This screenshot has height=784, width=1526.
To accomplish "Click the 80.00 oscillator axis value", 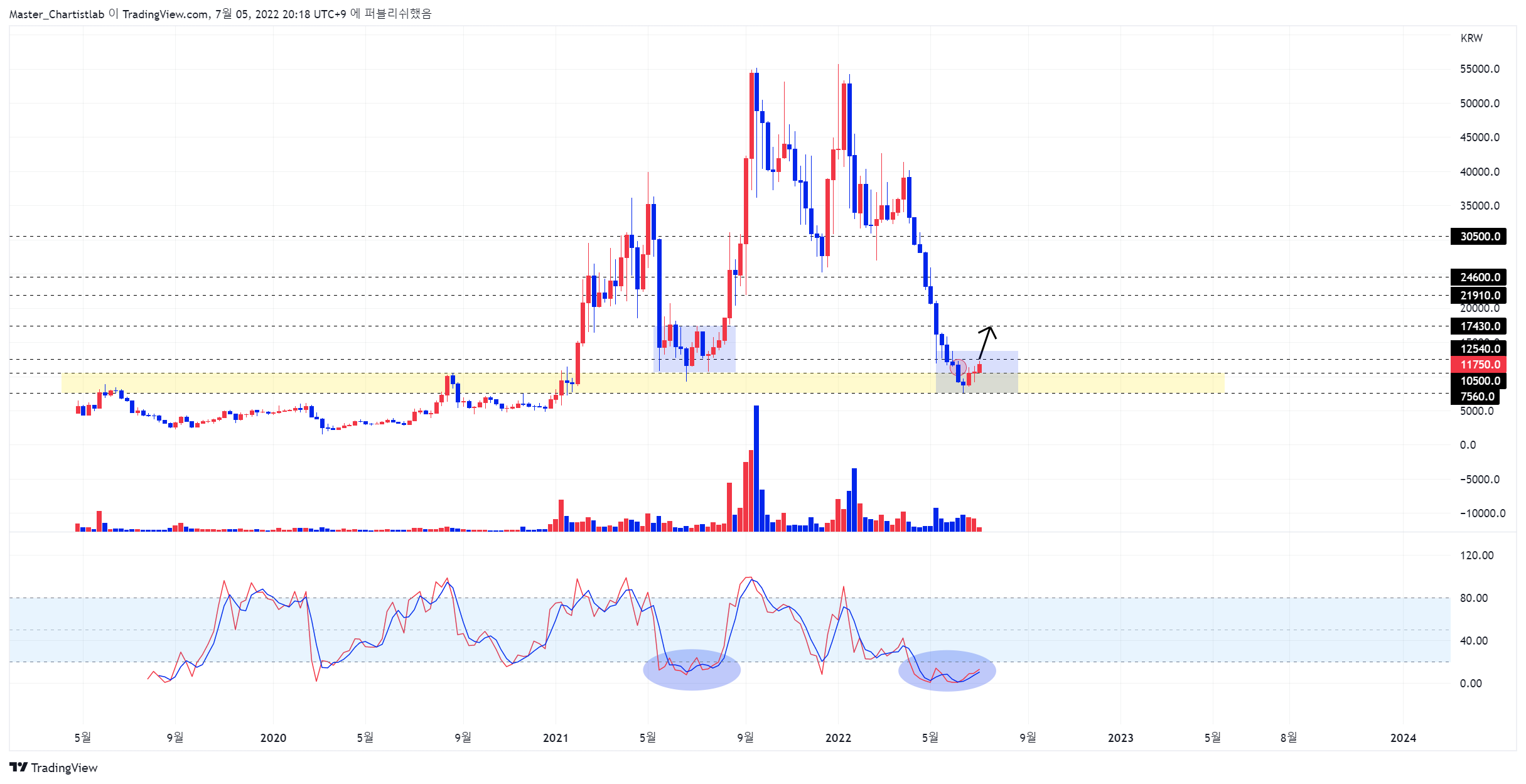I will [x=1474, y=598].
